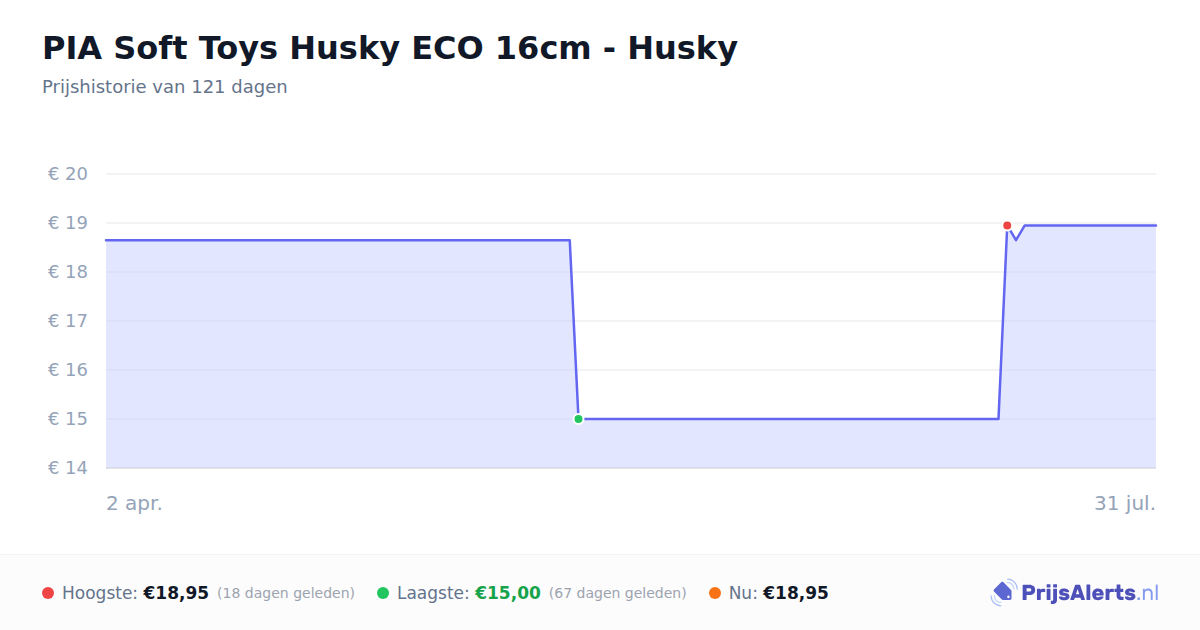The width and height of the screenshot is (1200, 630).
Task: Click the € 19 axis label
Action: pyautogui.click(x=68, y=223)
